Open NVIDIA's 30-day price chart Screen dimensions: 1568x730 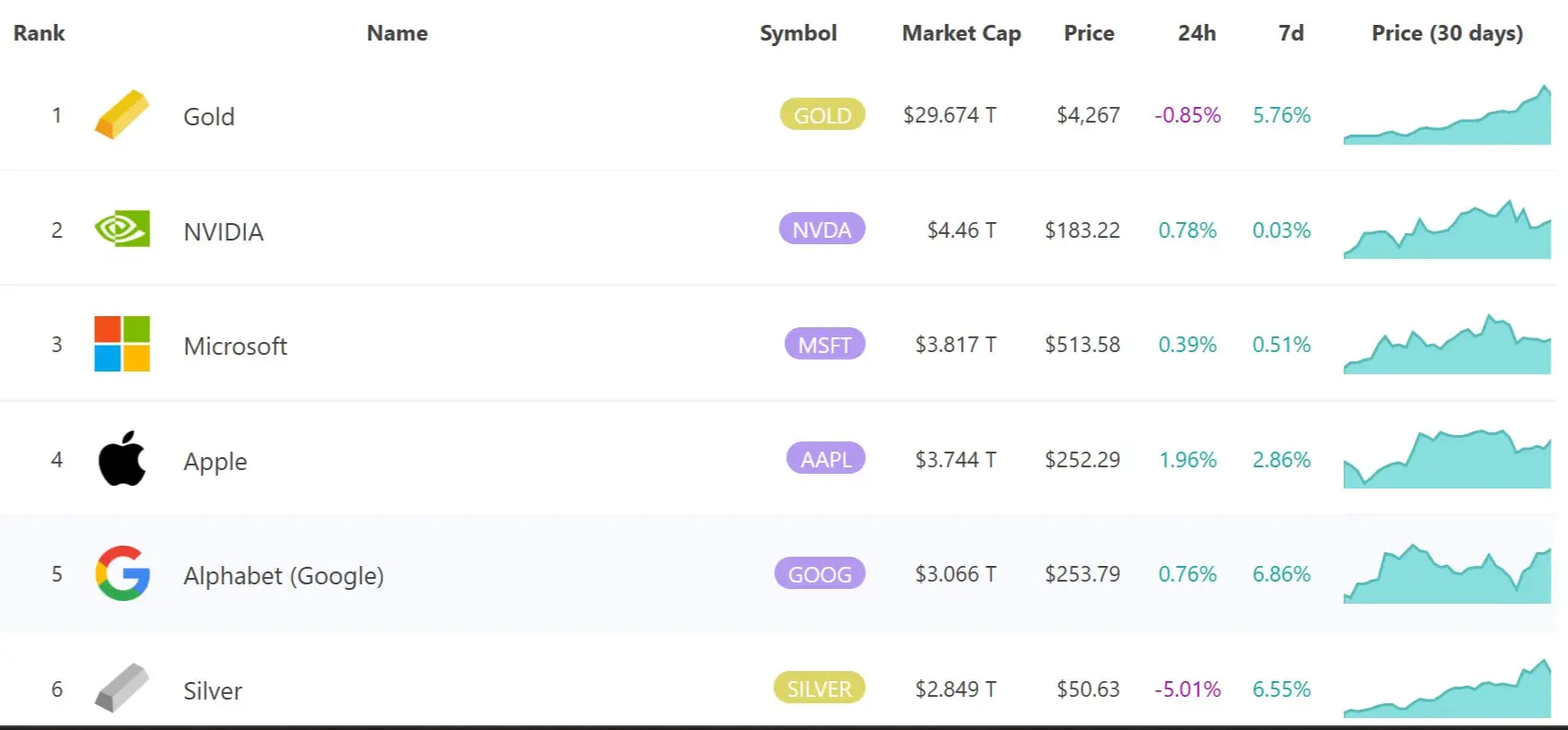point(1447,230)
